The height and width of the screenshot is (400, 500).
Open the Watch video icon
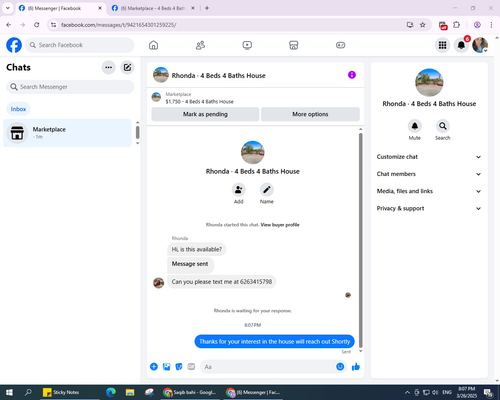(x=247, y=45)
